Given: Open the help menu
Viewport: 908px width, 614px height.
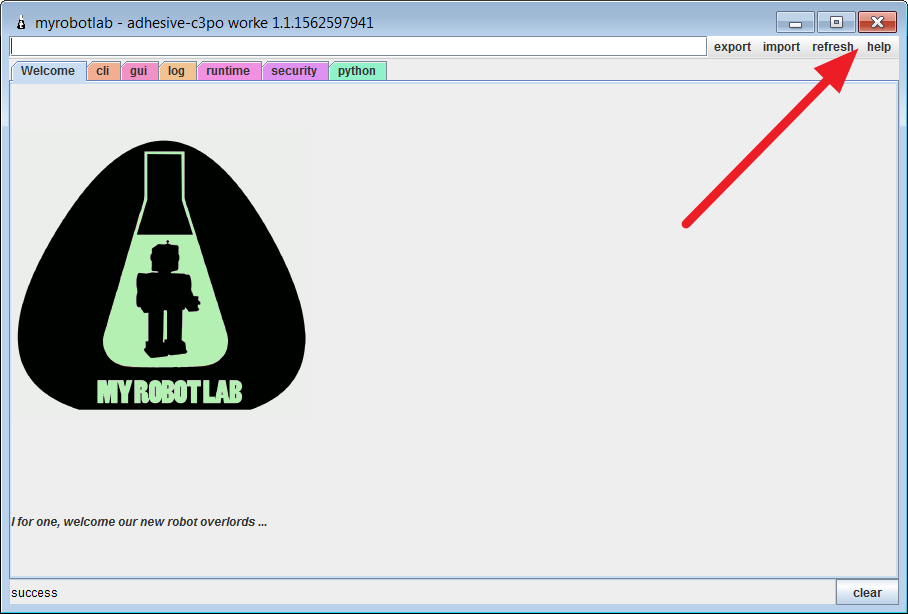Looking at the screenshot, I should (x=878, y=47).
